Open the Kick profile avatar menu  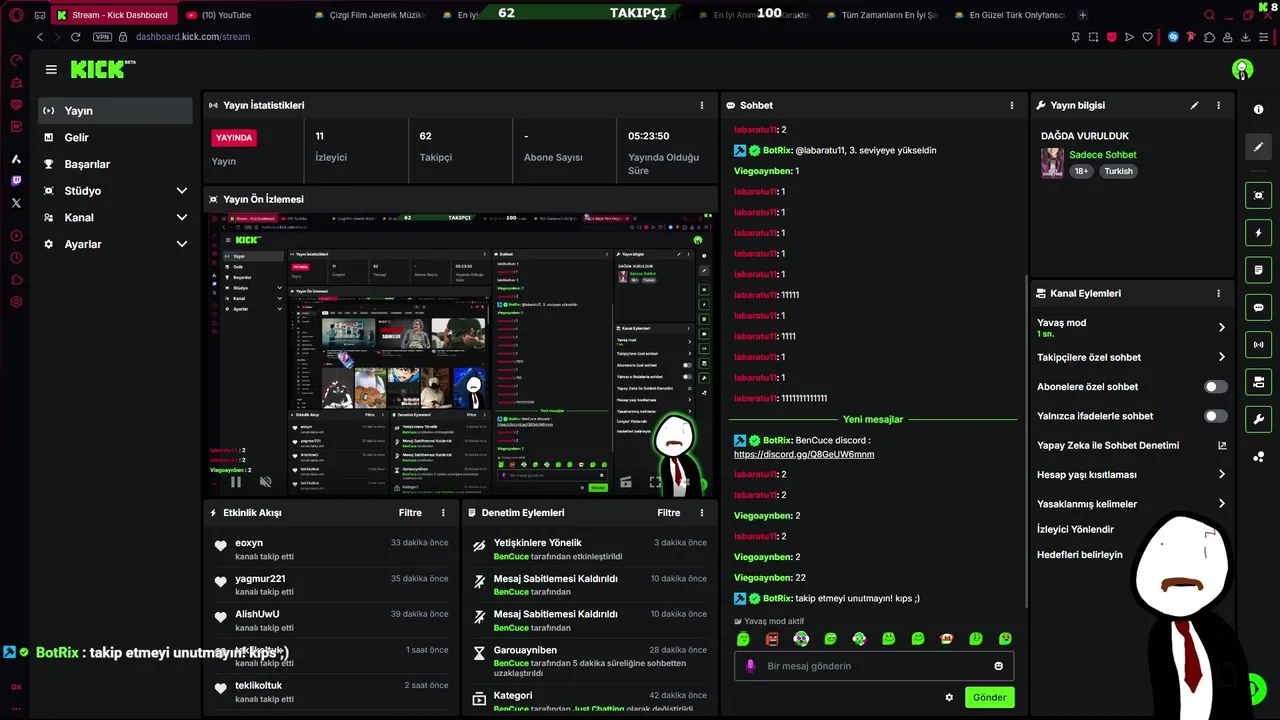(1242, 69)
